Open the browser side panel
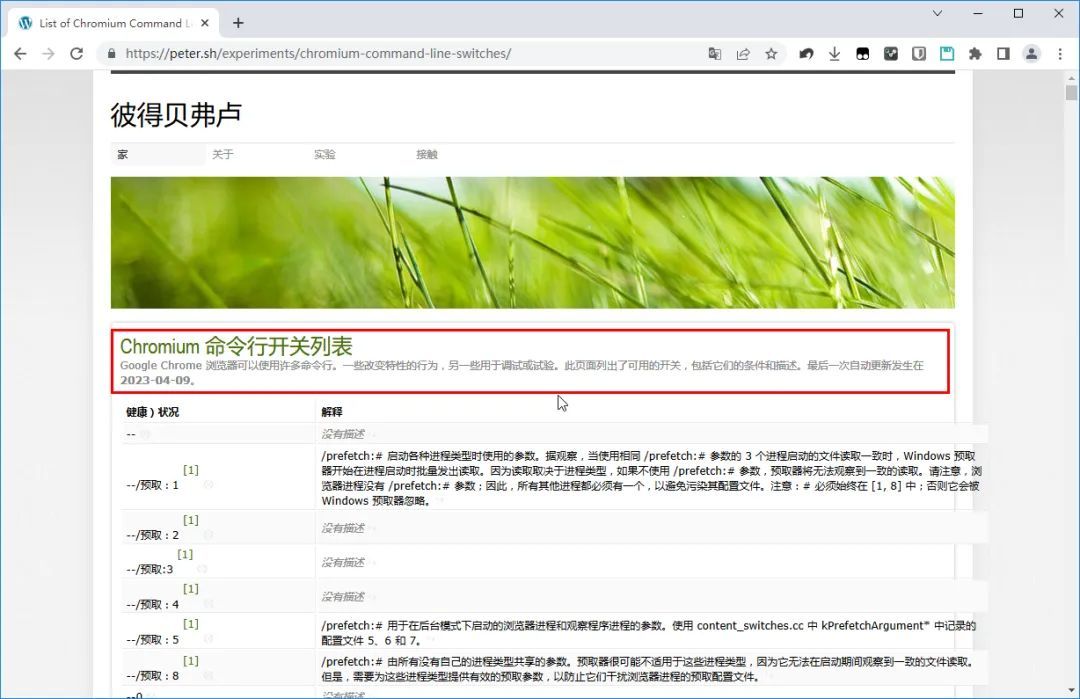This screenshot has width=1080, height=699. point(1003,54)
